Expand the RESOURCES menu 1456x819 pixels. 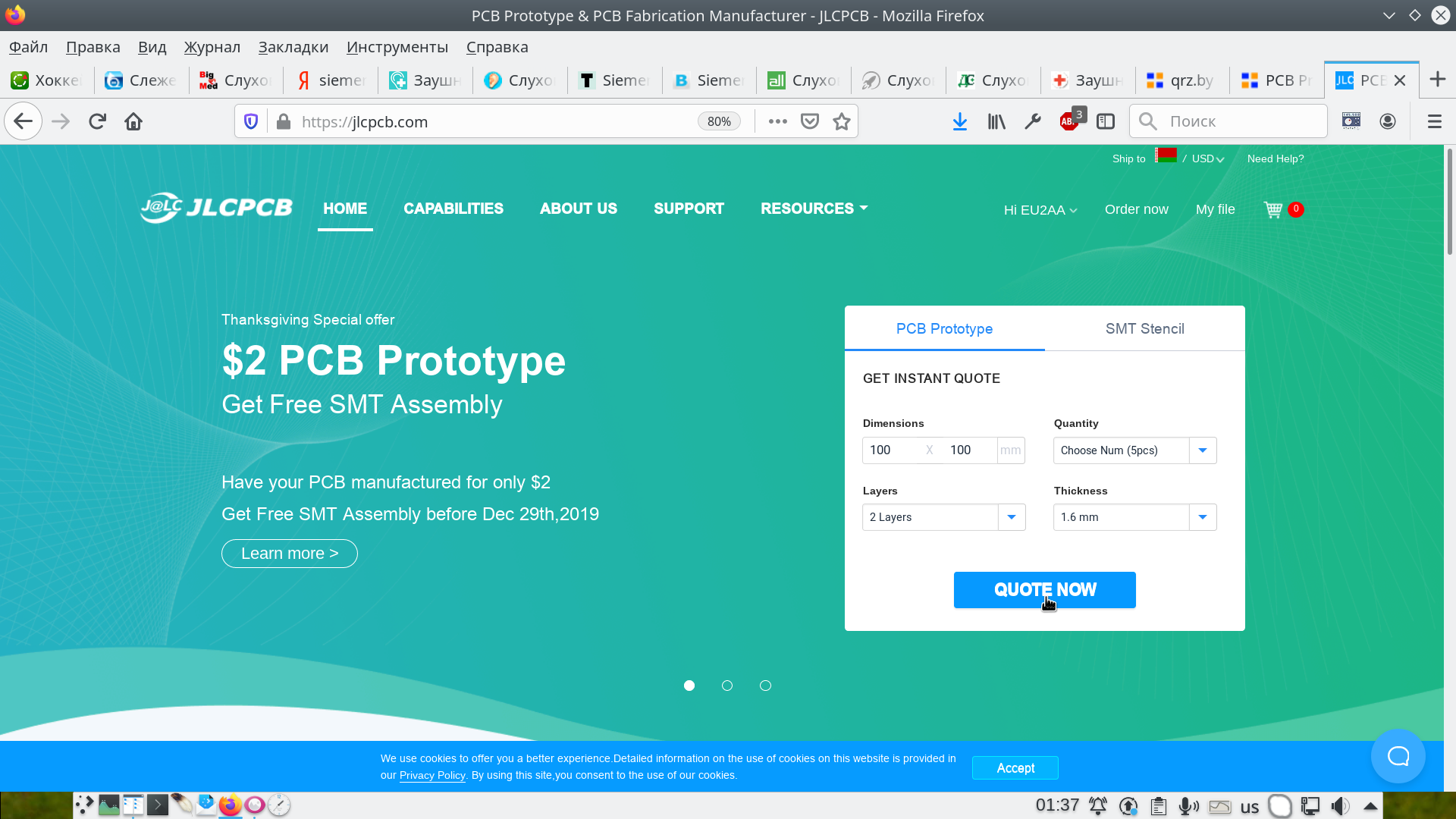814,209
